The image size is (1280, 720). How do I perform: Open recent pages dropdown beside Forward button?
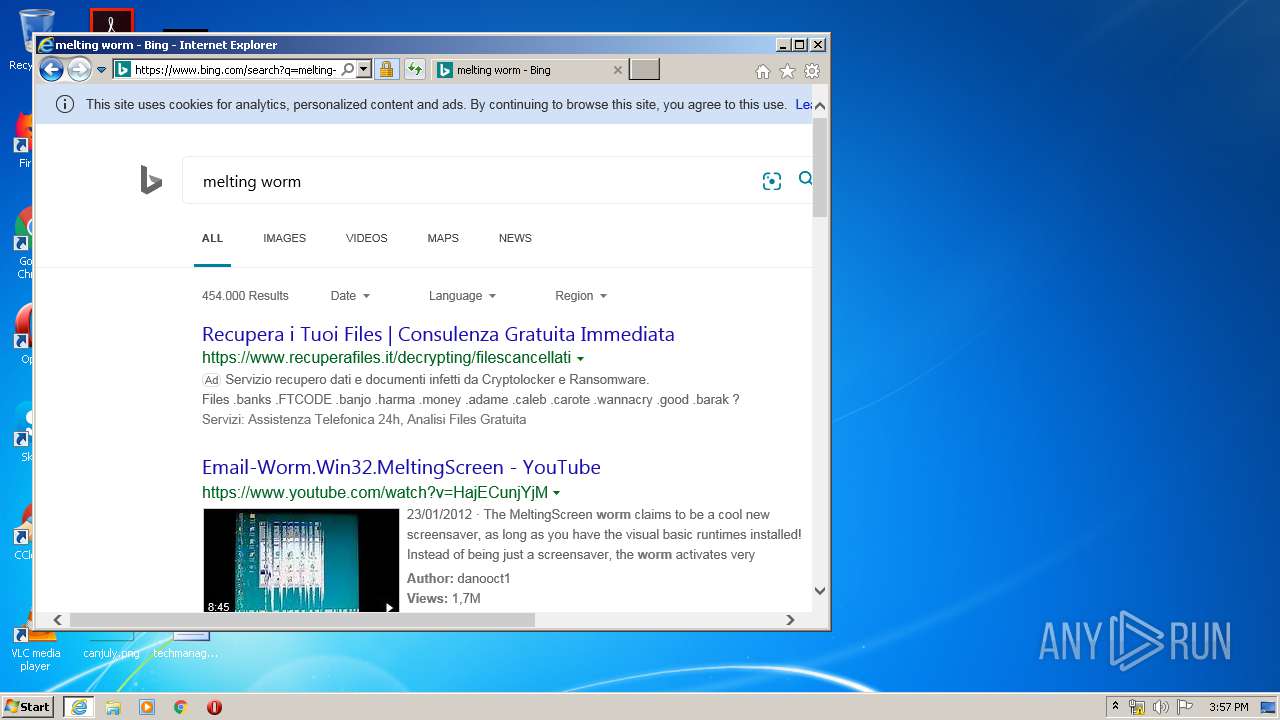(101, 70)
